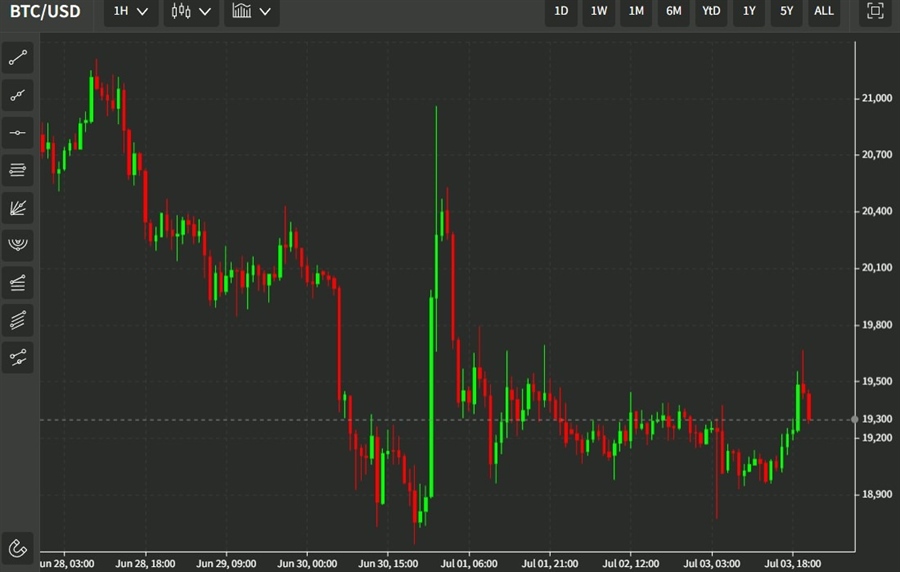Set chart range to 1D
The image size is (900, 572).
click(x=561, y=11)
